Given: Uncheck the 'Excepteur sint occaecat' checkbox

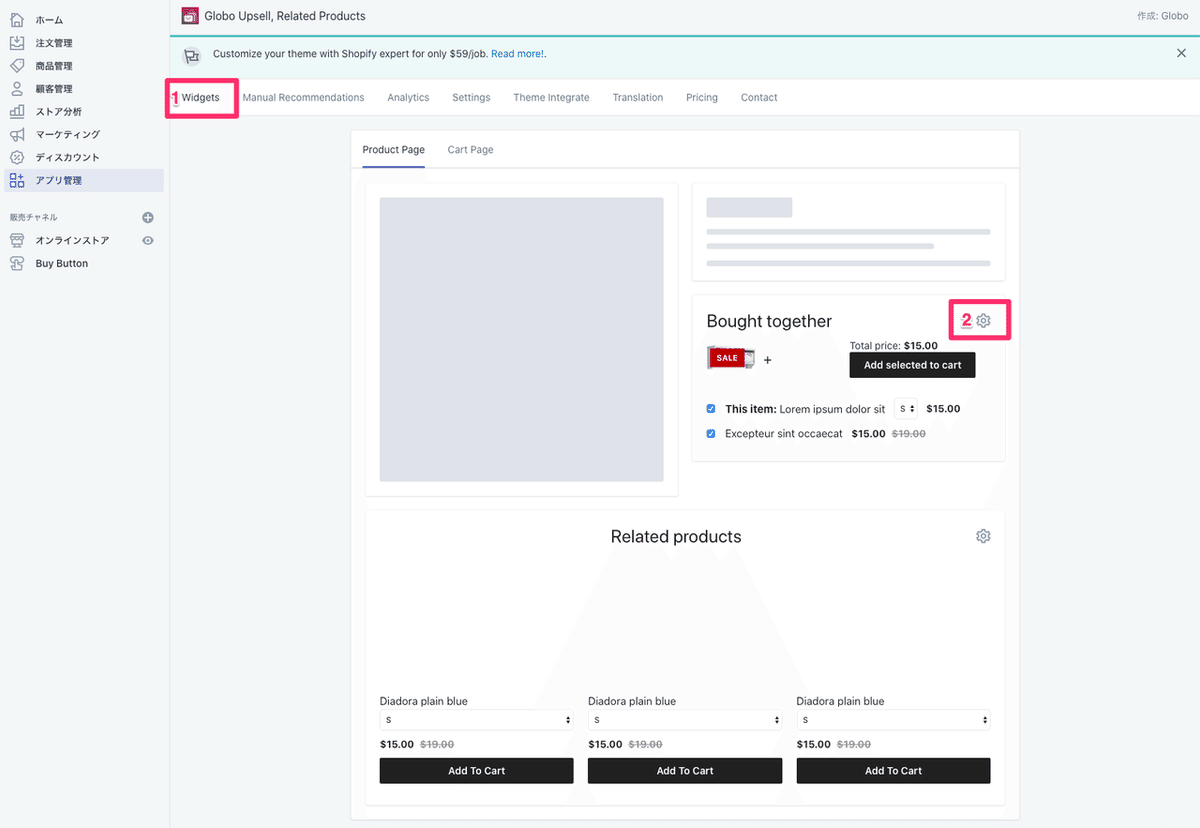Looking at the screenshot, I should click(x=711, y=434).
